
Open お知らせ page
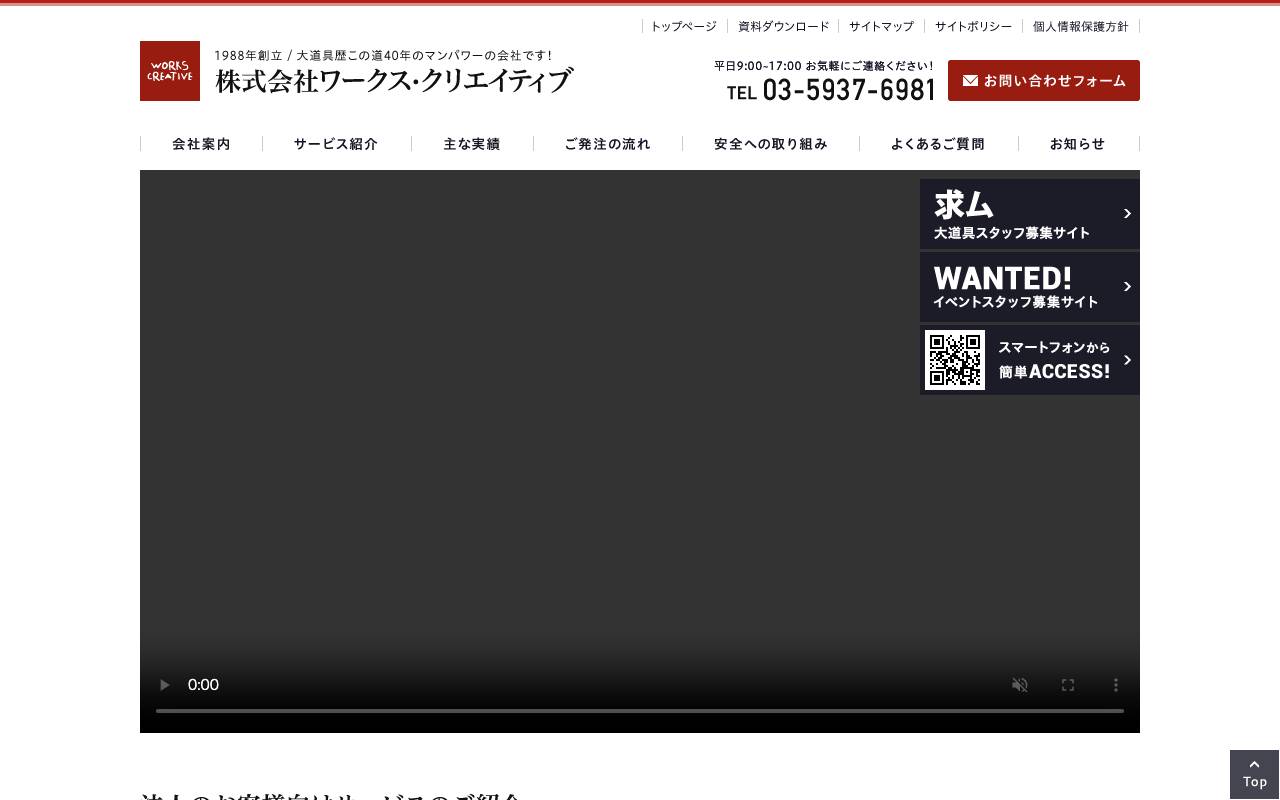point(1078,144)
